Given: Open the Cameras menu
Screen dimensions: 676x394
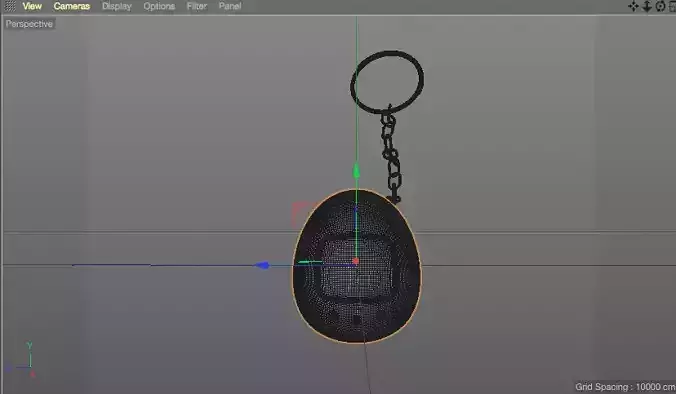Looking at the screenshot, I should 72,6.
